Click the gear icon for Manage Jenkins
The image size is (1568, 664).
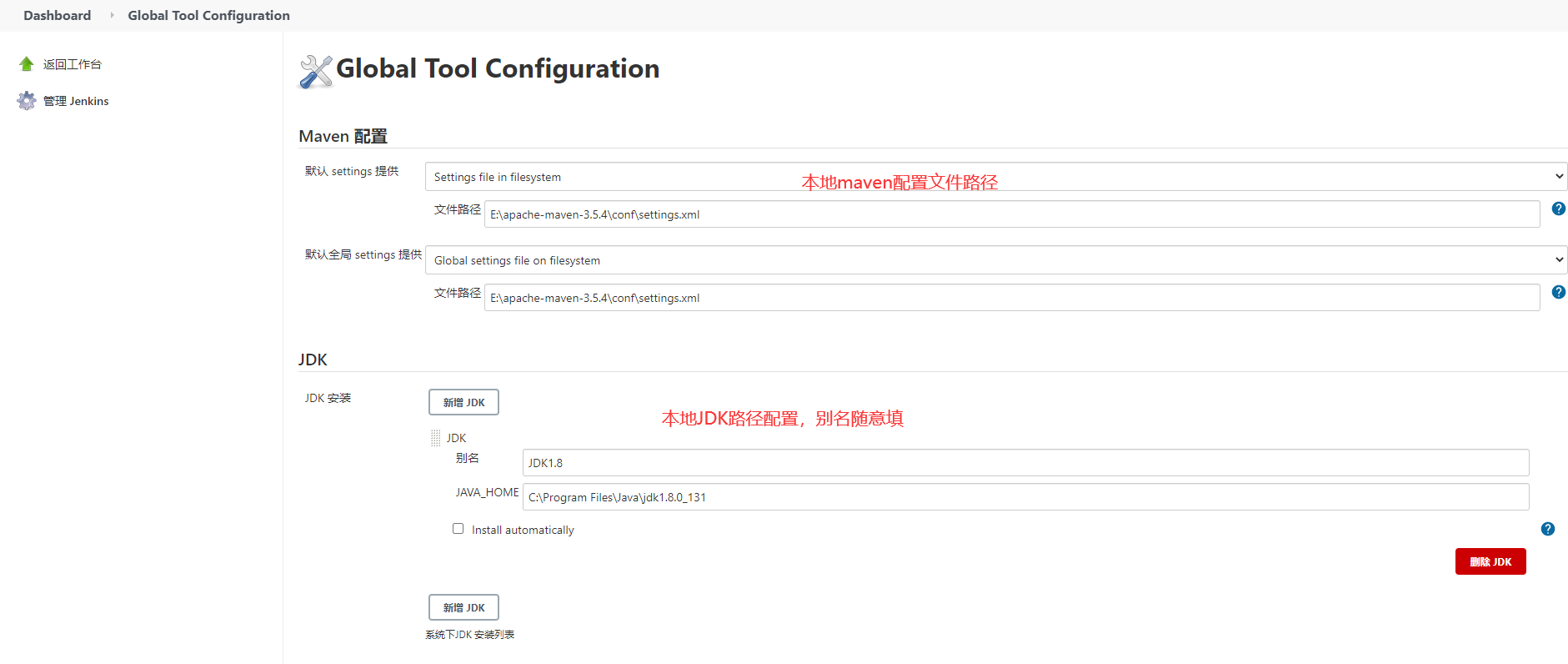(x=27, y=101)
